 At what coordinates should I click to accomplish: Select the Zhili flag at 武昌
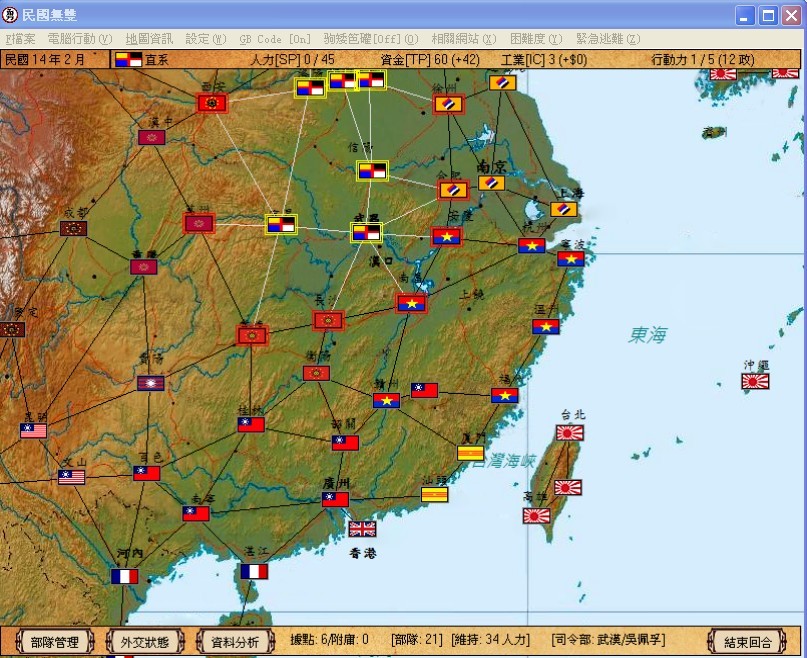click(x=366, y=232)
